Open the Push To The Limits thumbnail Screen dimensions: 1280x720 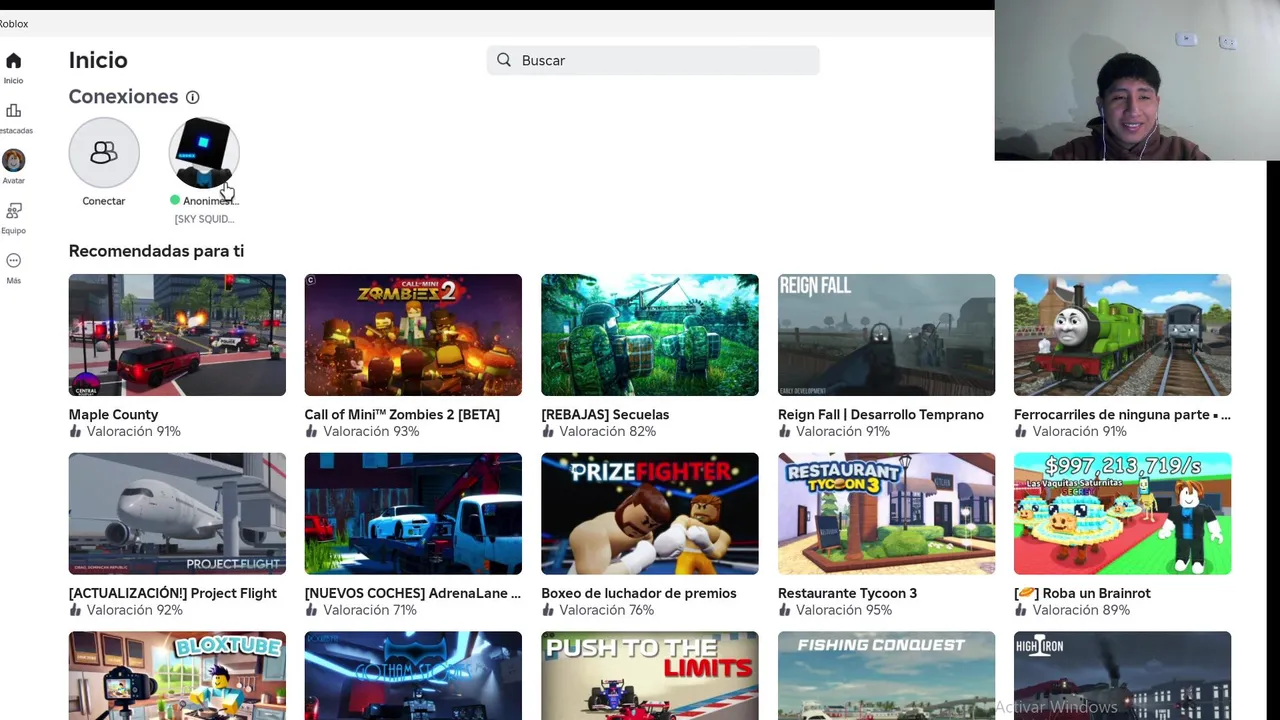click(650, 676)
